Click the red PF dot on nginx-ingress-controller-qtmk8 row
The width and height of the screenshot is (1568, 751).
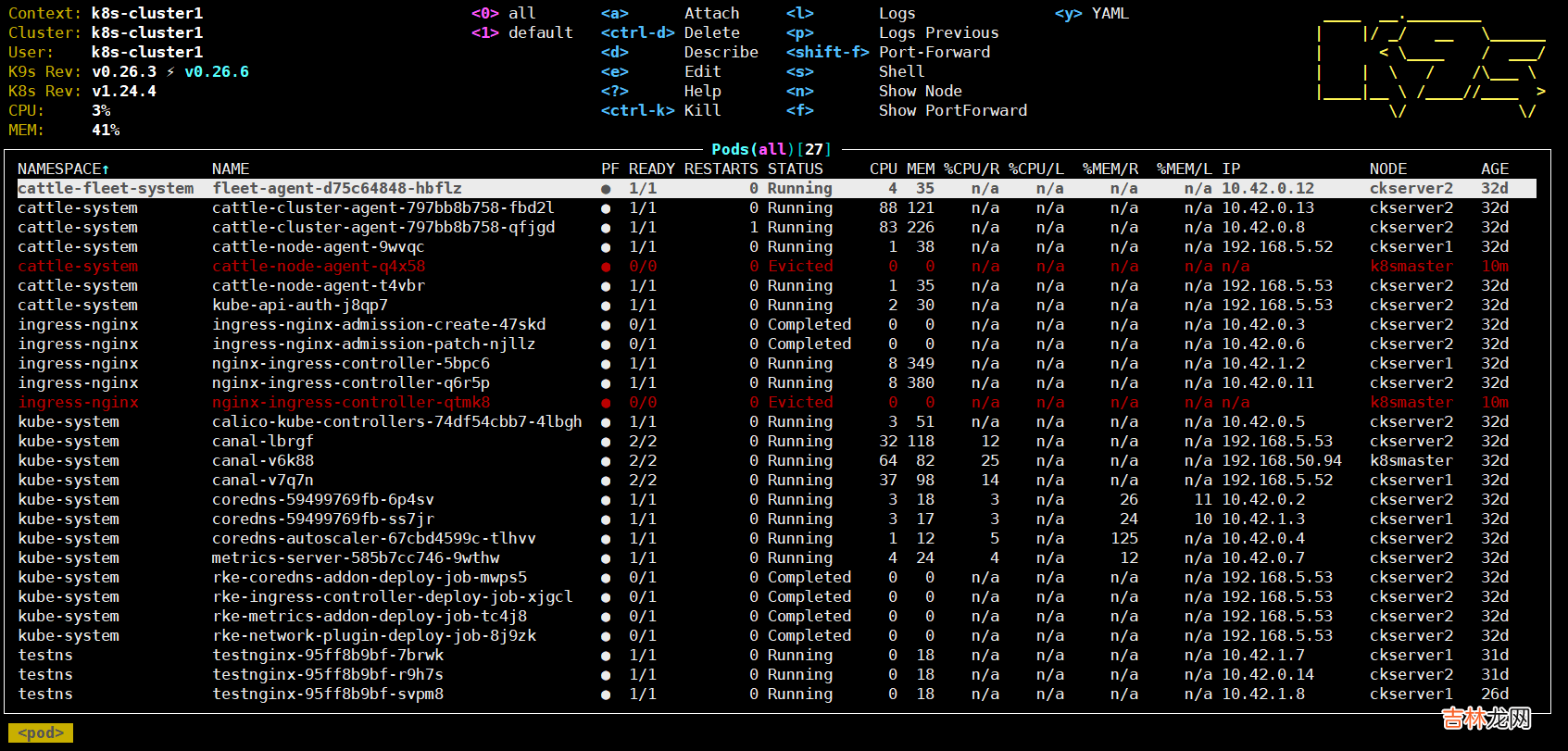[x=606, y=403]
